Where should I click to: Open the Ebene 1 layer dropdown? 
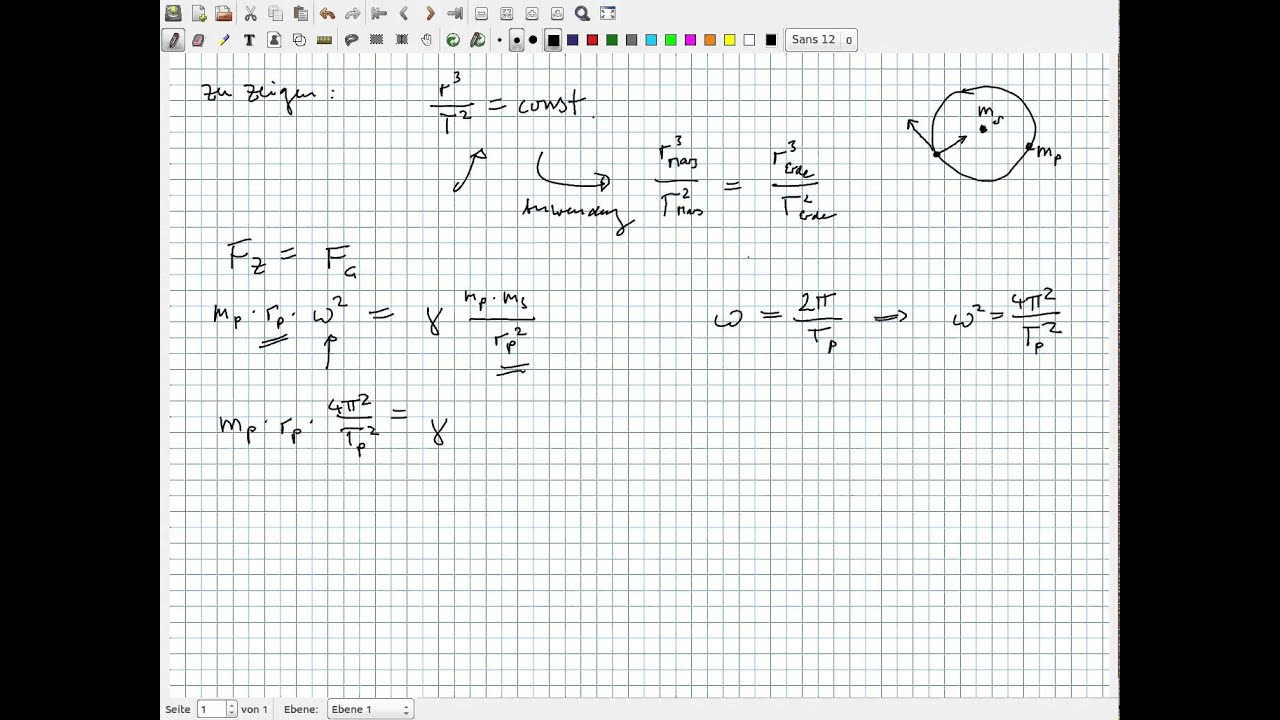pos(369,709)
